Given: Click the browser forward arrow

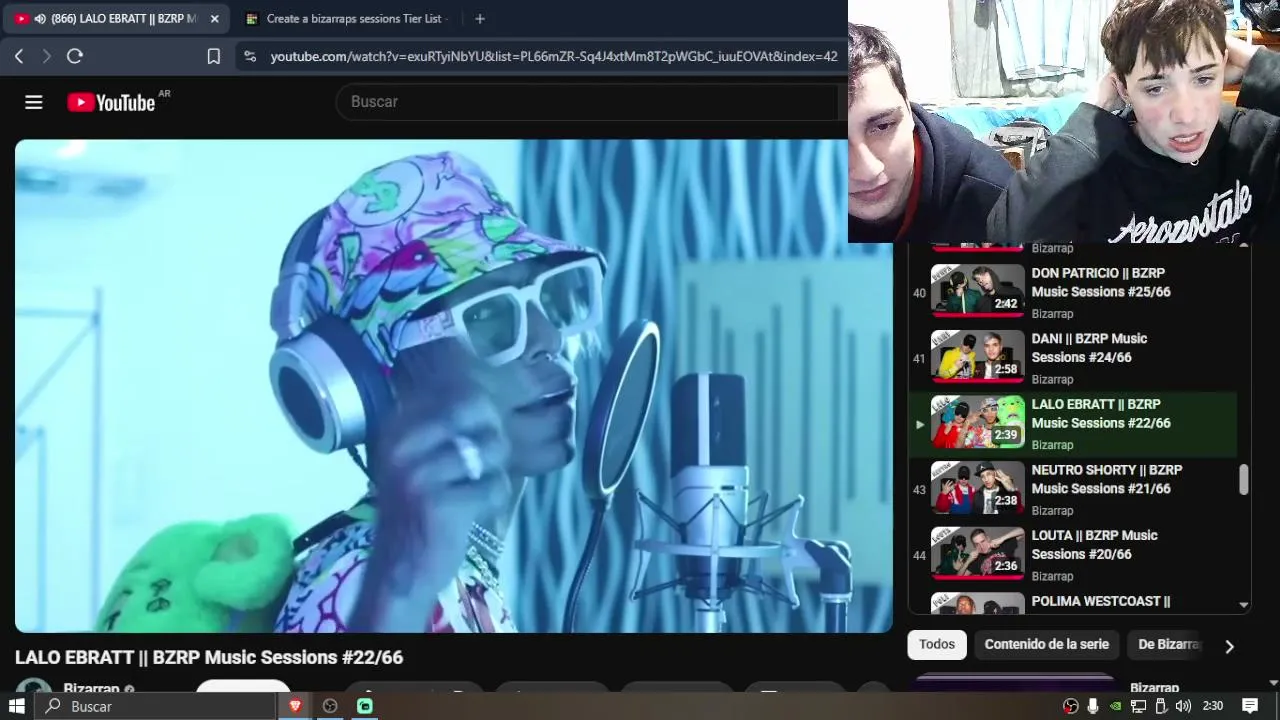Looking at the screenshot, I should point(46,56).
